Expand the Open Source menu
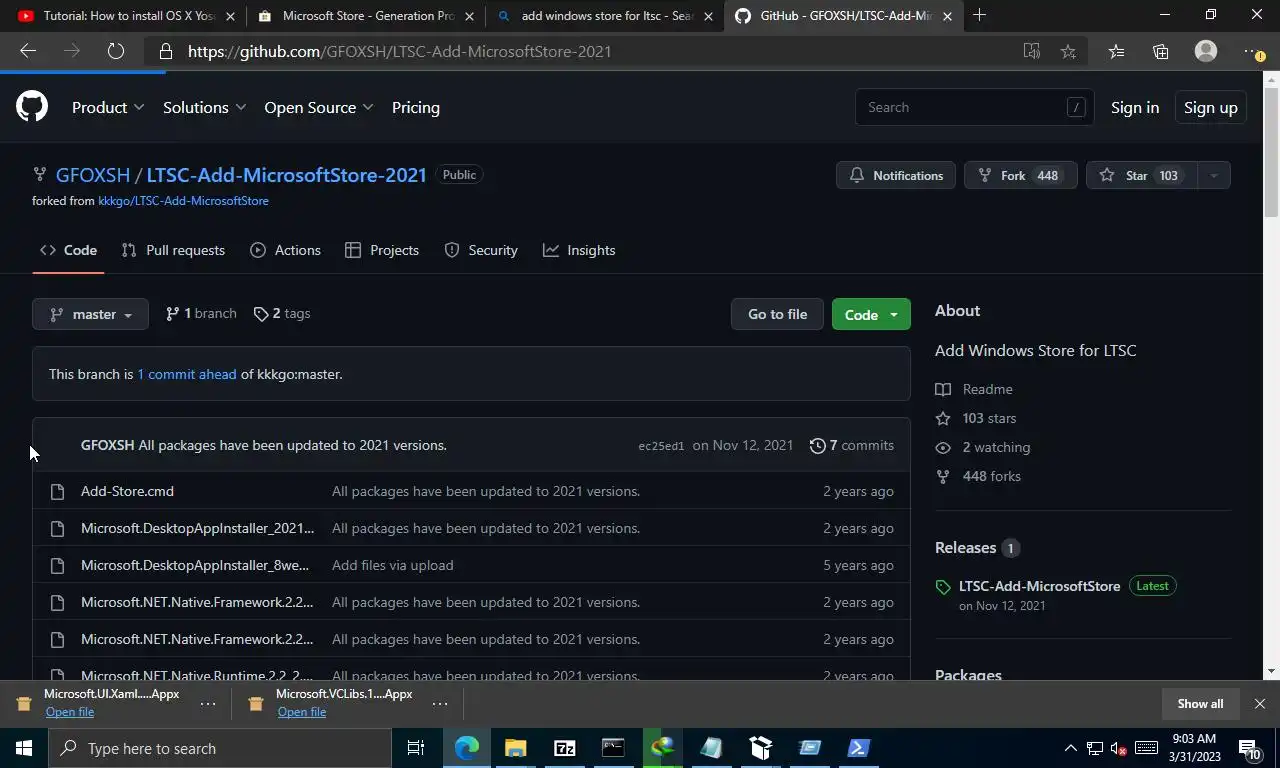The height and width of the screenshot is (768, 1280). pos(319,107)
